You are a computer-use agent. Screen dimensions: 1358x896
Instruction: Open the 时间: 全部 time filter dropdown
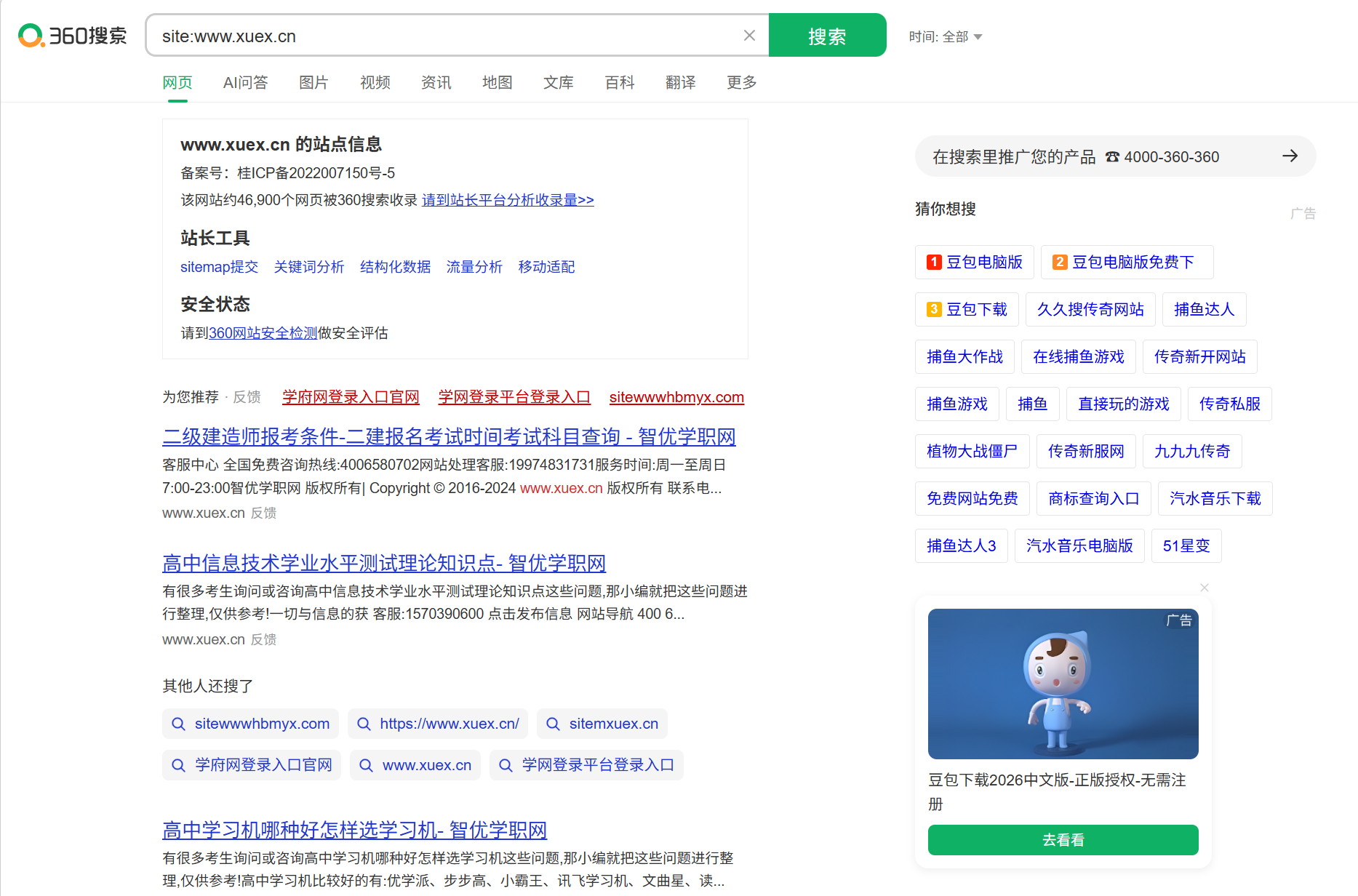tap(945, 36)
